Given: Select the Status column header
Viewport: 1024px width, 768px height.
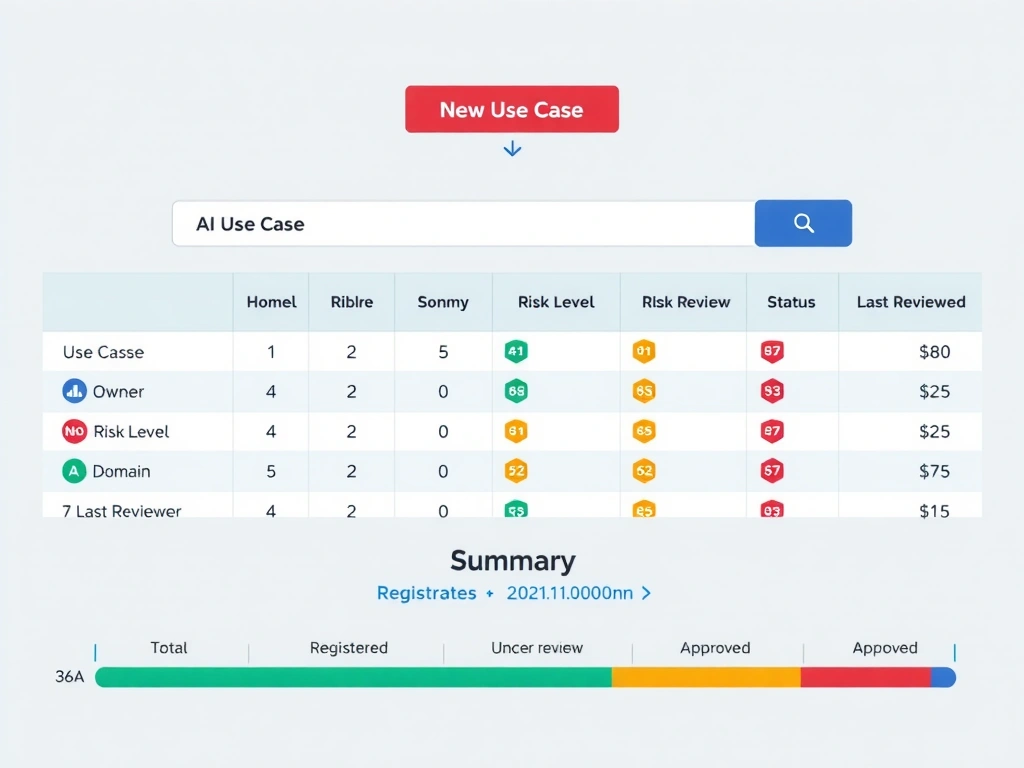Looking at the screenshot, I should click(791, 302).
